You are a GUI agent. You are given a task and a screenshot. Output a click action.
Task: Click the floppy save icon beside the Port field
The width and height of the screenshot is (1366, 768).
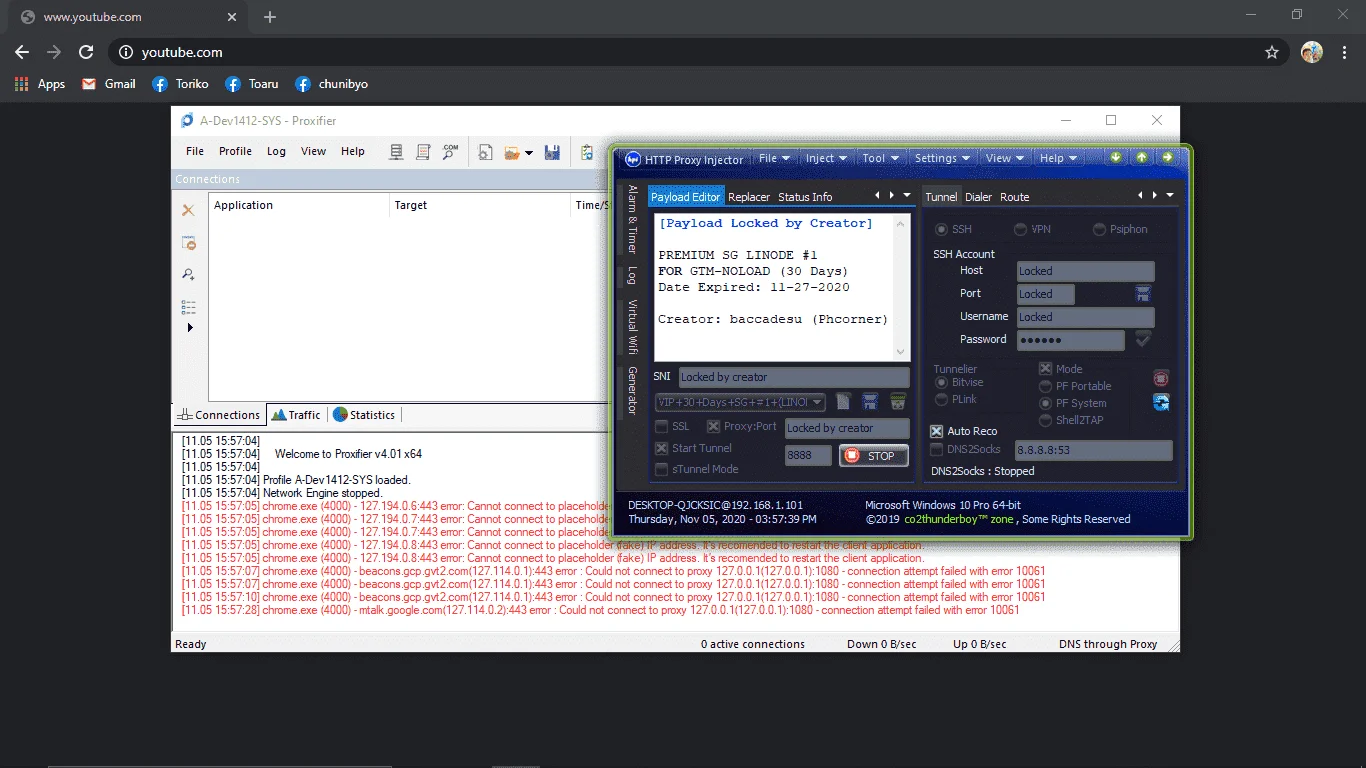point(1143,294)
